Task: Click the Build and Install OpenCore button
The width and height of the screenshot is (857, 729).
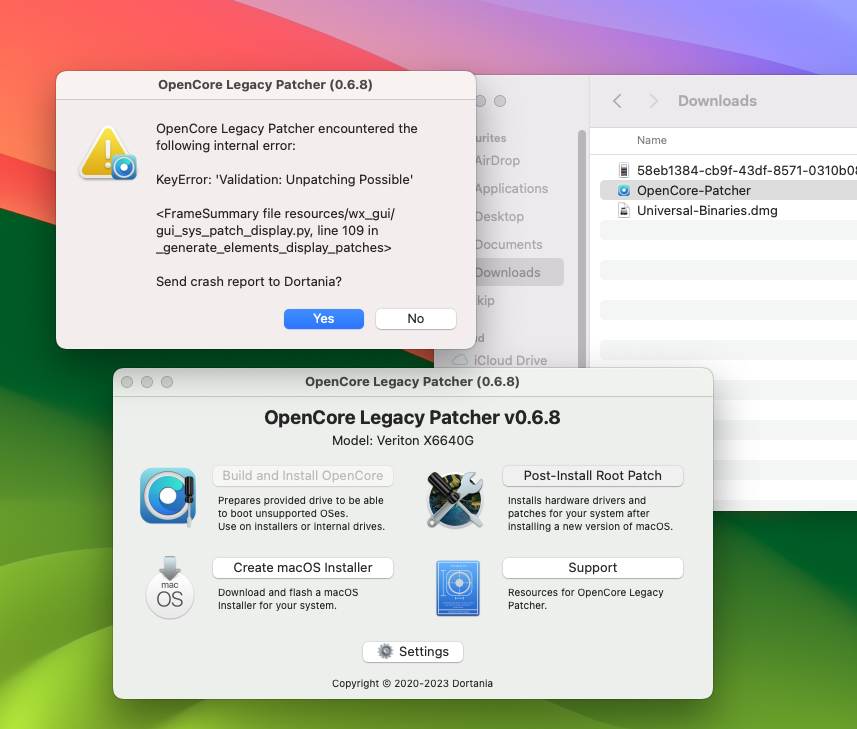Action: pos(303,475)
